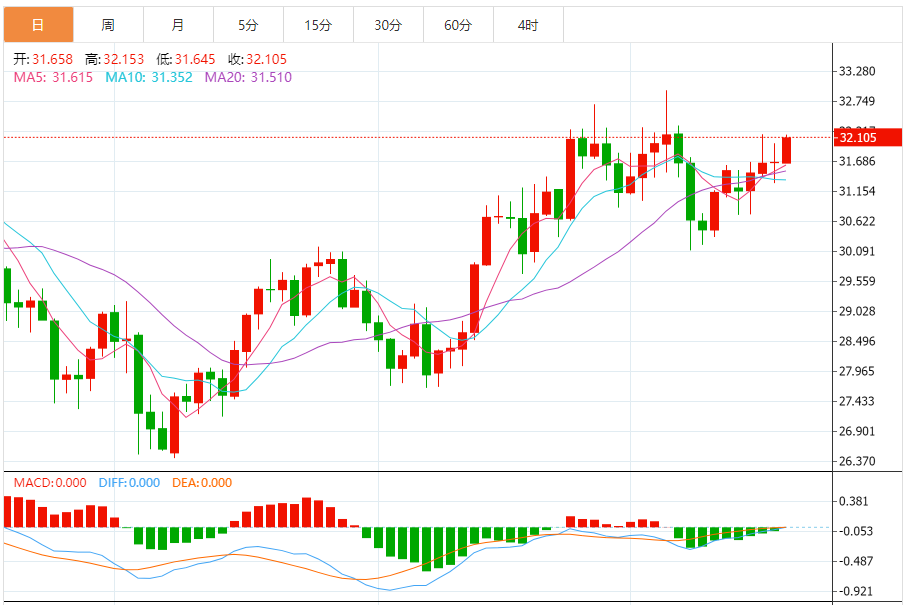Click the 33.280 price axis label
This screenshot has height=605, width=906.
pyautogui.click(x=857, y=72)
